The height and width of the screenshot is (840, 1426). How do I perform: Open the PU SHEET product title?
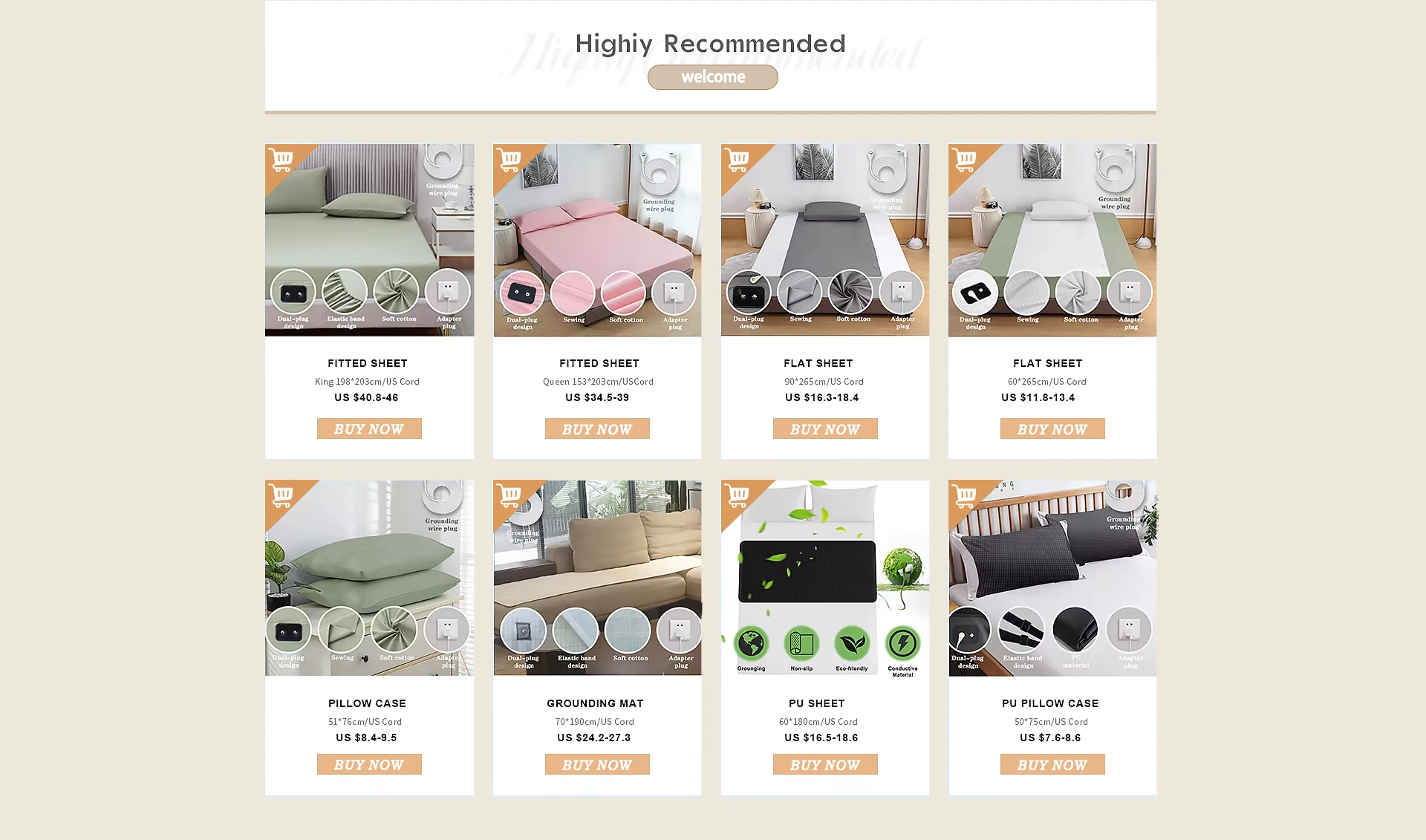click(817, 703)
